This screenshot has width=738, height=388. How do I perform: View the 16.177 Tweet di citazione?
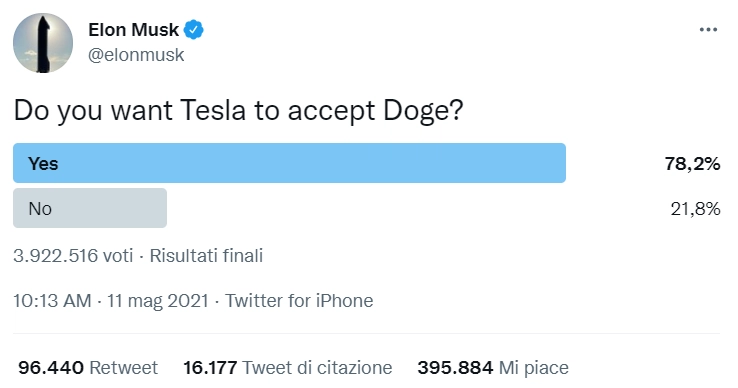click(x=288, y=368)
